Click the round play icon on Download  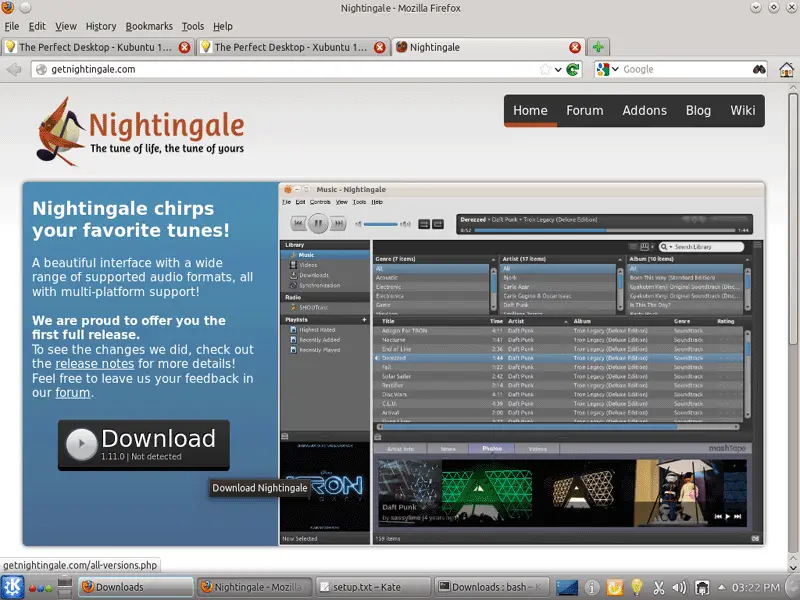[x=81, y=444]
